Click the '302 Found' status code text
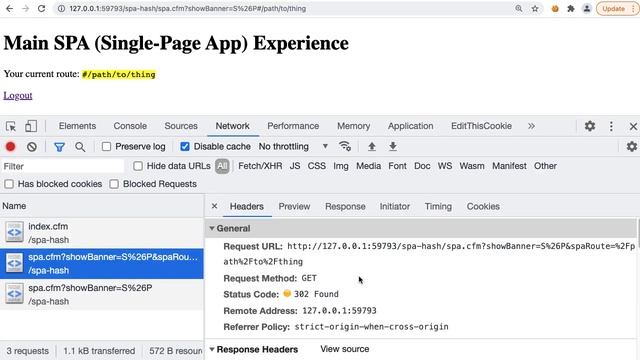Image resolution: width=640 pixels, height=360 pixels. (316, 294)
